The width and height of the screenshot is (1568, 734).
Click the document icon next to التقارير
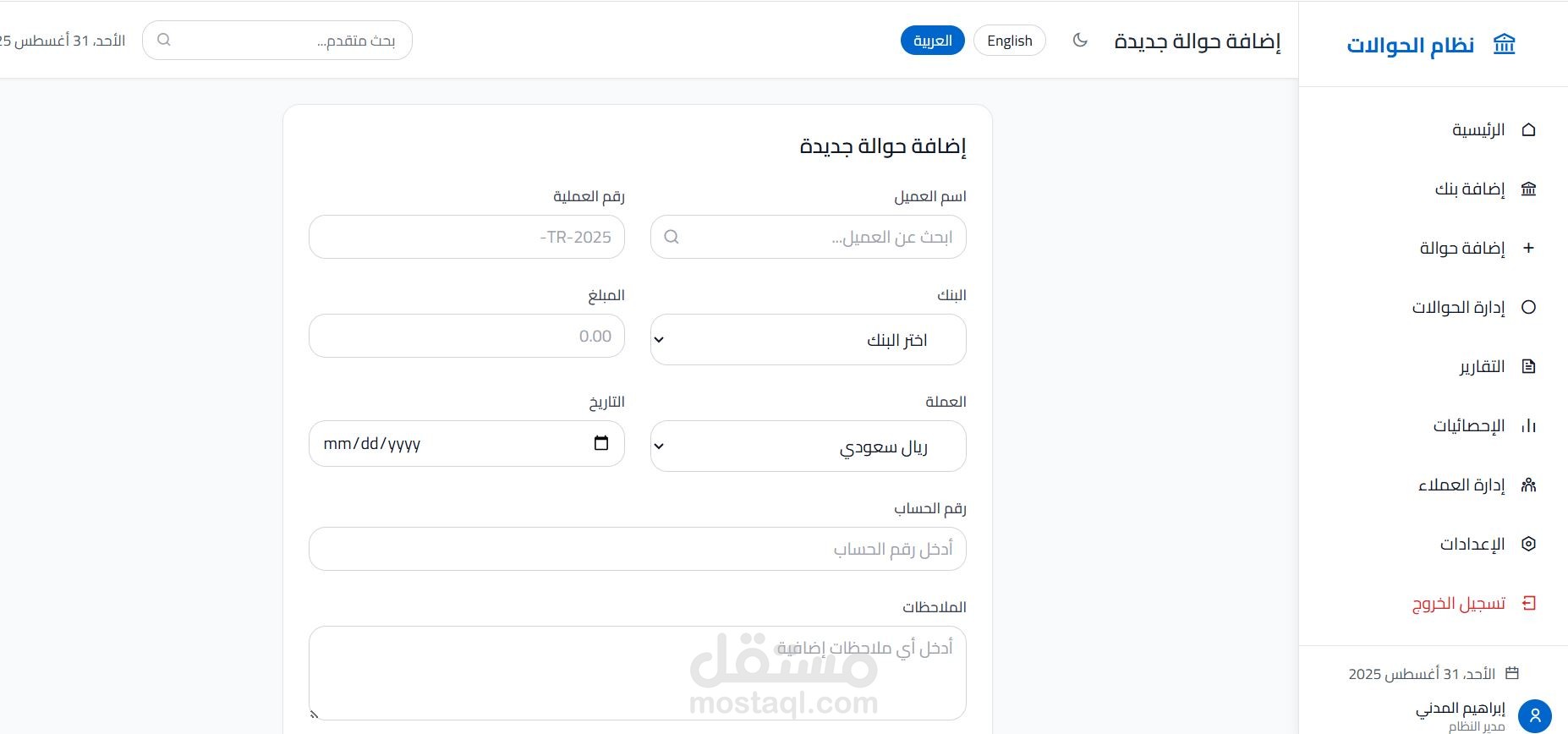click(1528, 366)
